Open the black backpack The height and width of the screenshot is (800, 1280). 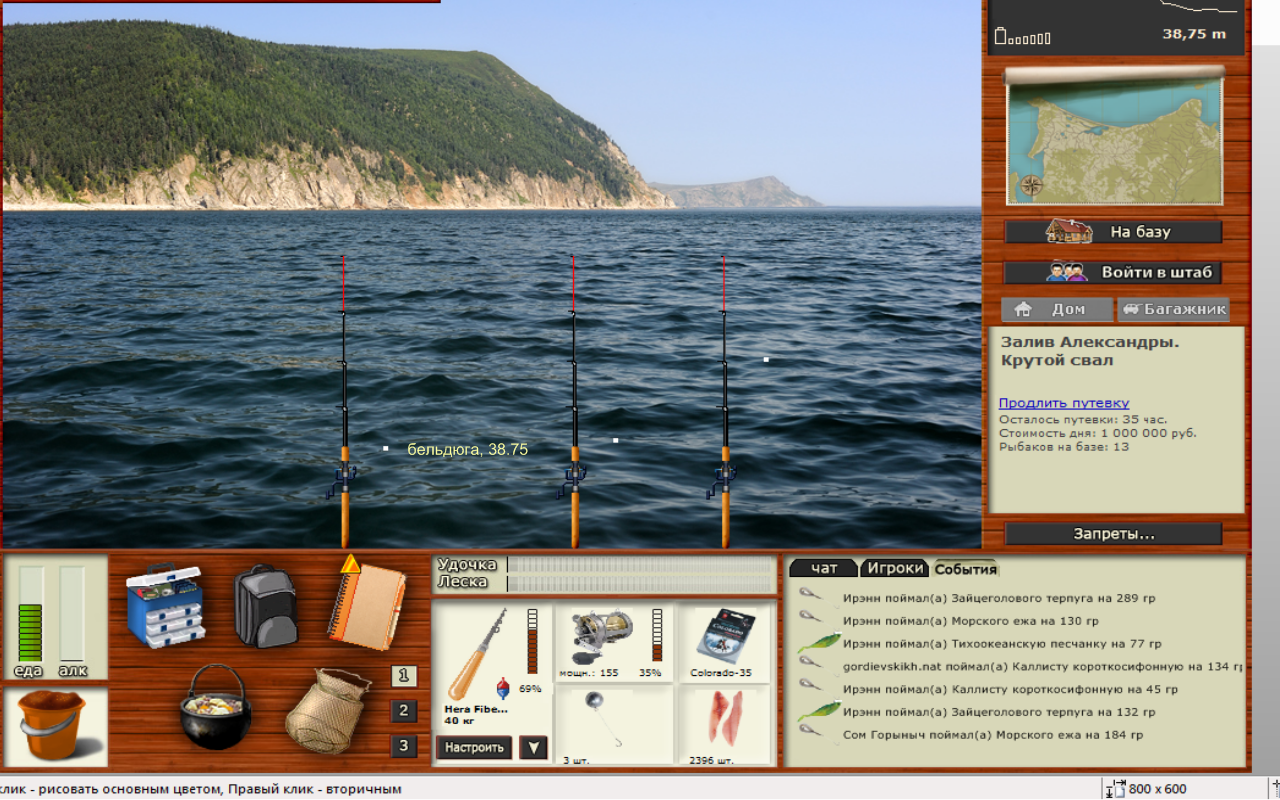click(265, 606)
